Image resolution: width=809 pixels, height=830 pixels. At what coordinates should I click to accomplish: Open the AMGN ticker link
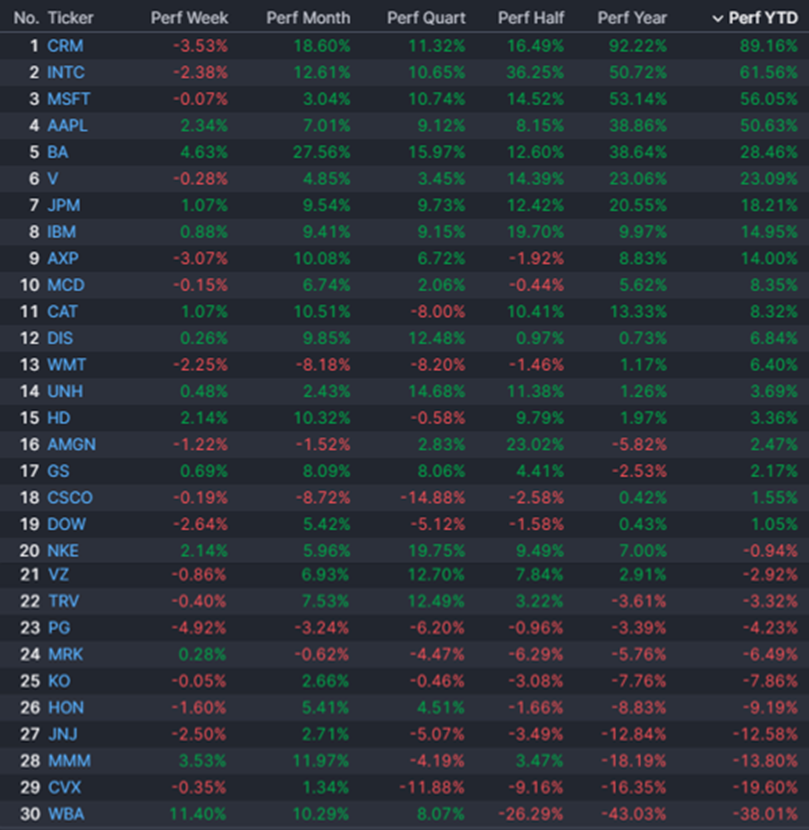click(71, 445)
